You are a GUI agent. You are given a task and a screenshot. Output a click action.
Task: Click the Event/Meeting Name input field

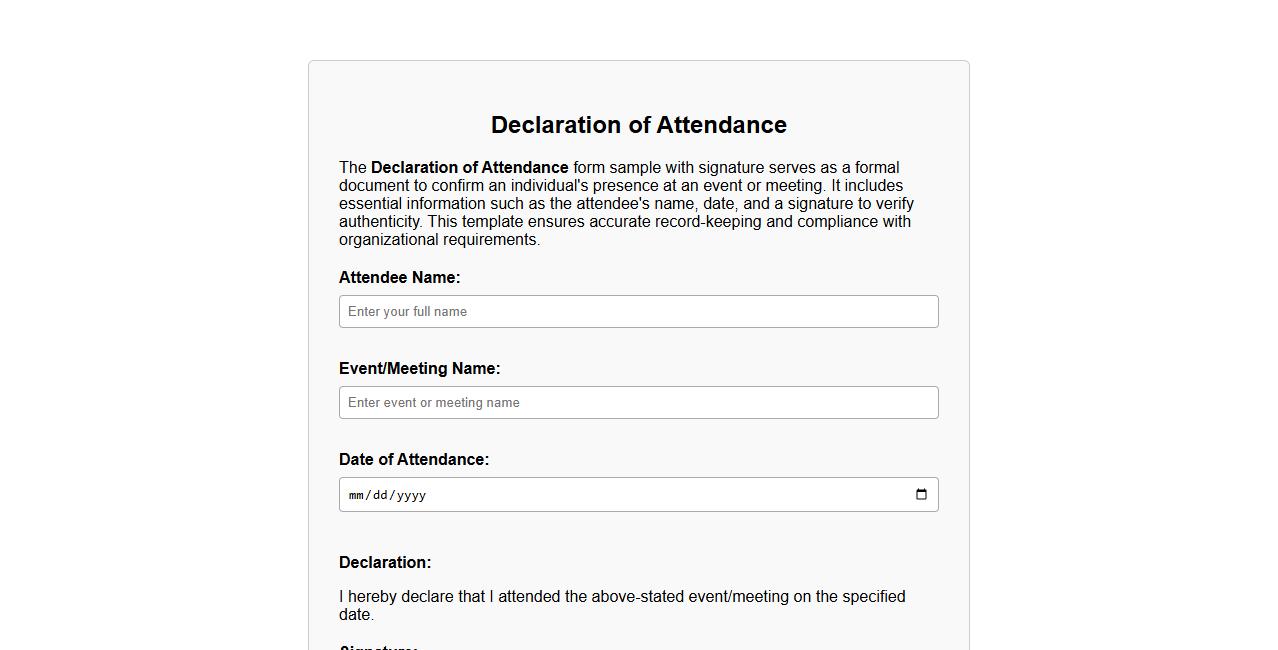(x=638, y=402)
